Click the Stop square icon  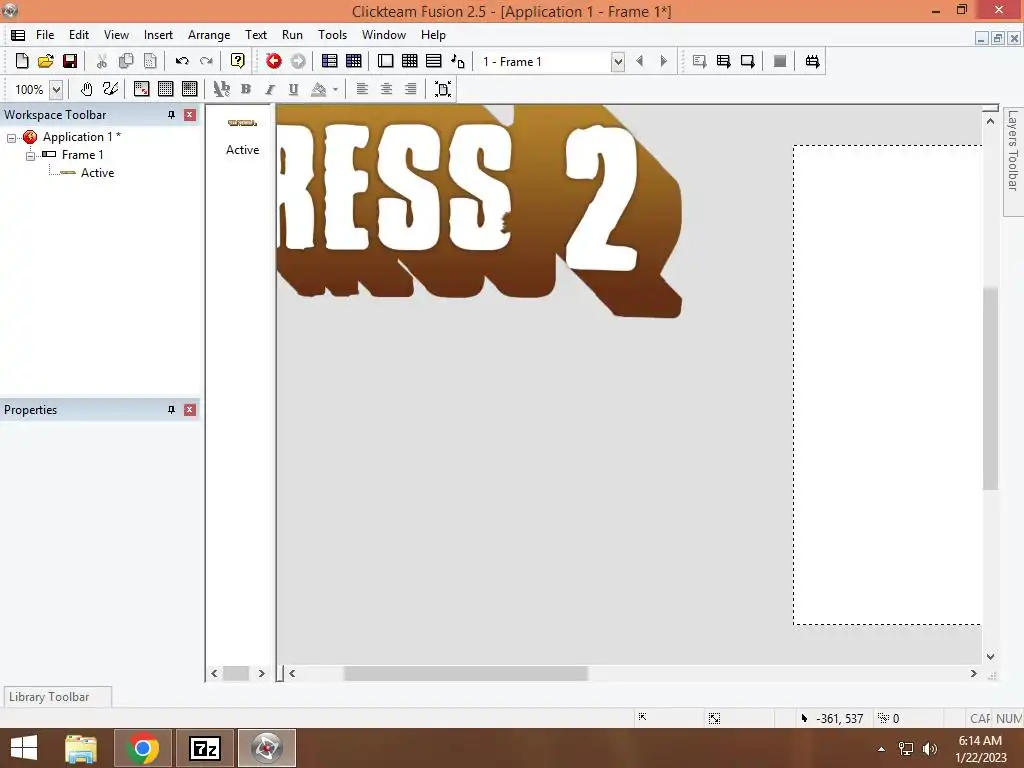(x=780, y=61)
